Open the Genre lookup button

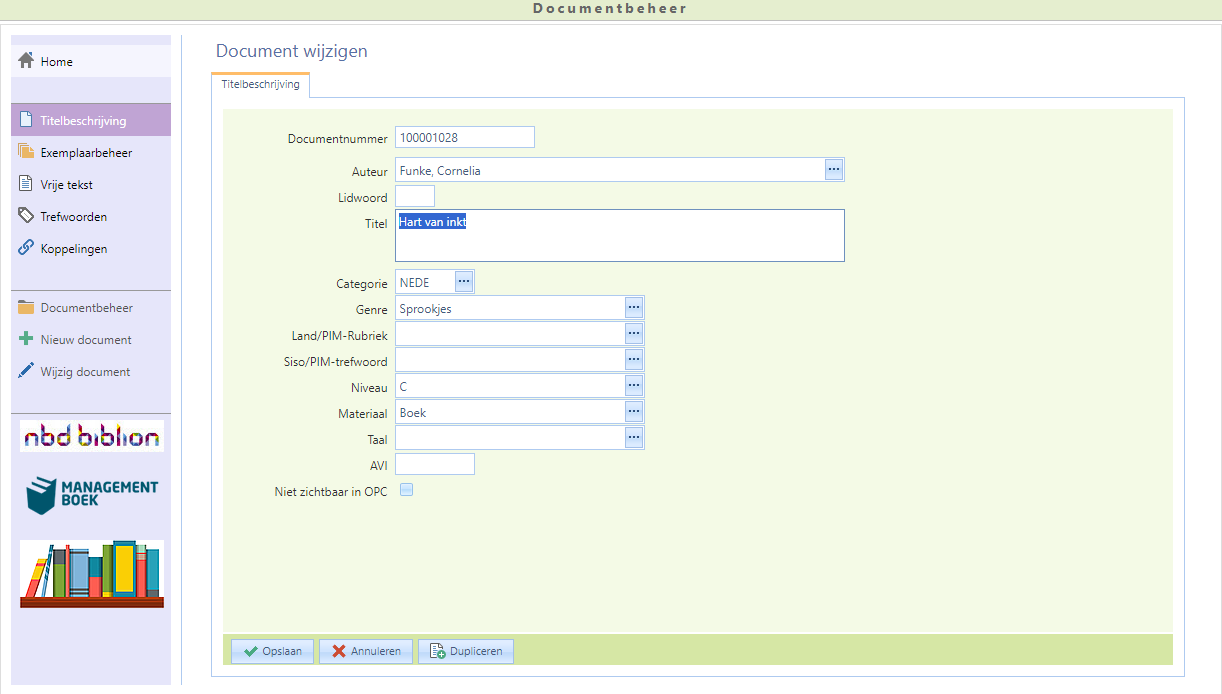tap(634, 308)
